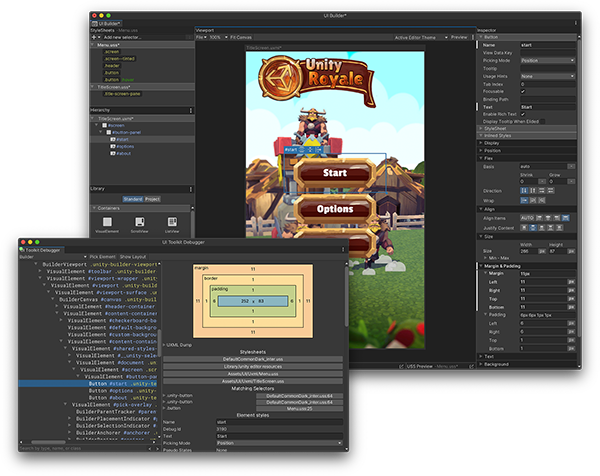Screen dimensions: 600x476
Task: Switch Library to the Standard tab
Action: 133,199
